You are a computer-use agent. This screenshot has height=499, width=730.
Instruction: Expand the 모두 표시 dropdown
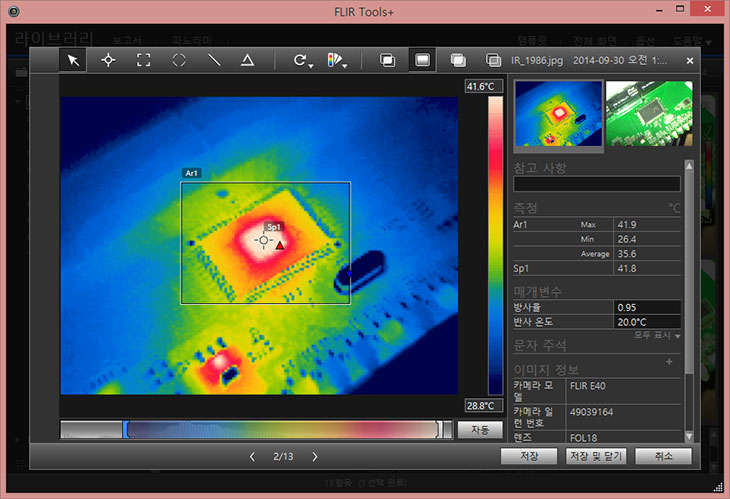click(x=657, y=335)
